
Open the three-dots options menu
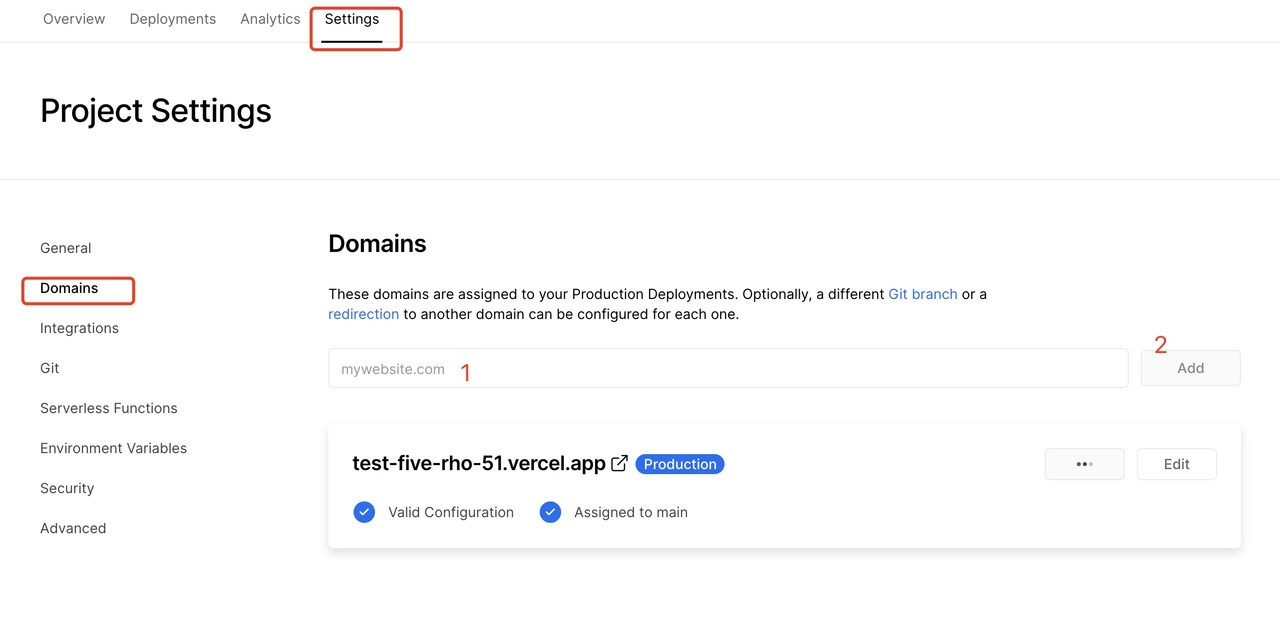click(x=1085, y=464)
